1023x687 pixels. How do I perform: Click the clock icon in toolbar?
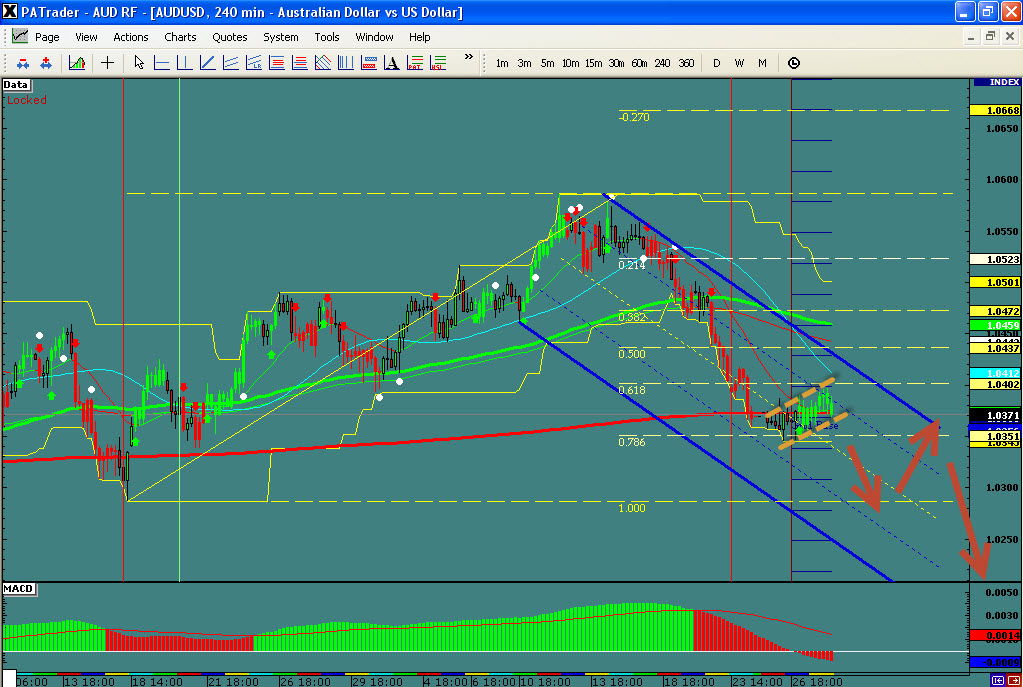pos(794,63)
